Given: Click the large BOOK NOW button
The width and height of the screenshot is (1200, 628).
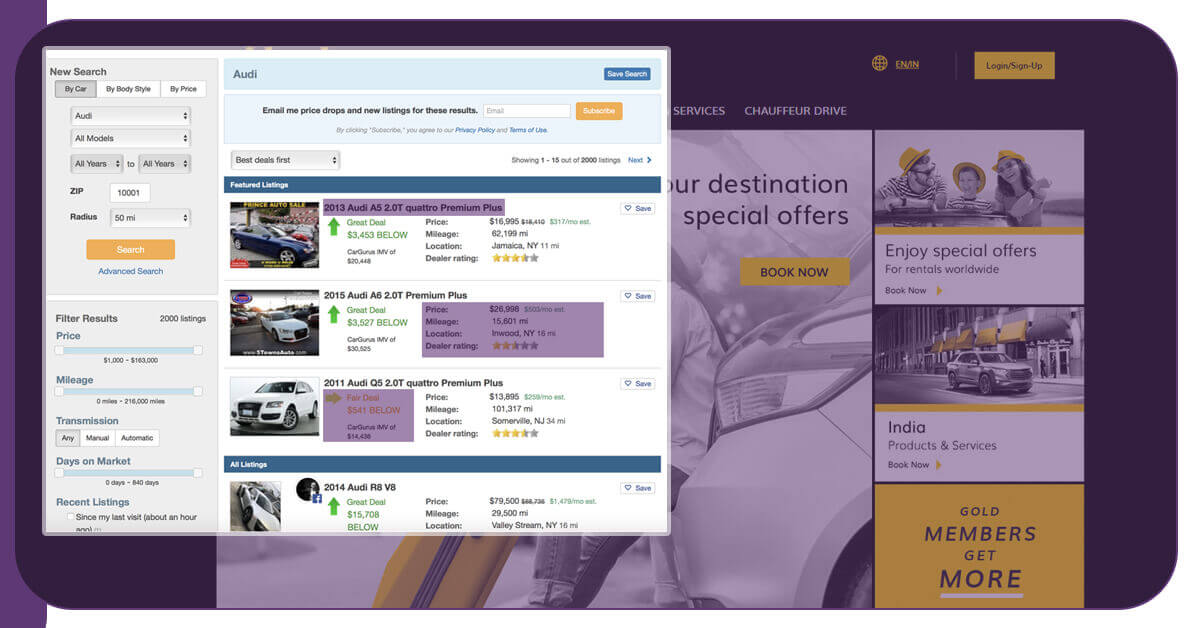Looking at the screenshot, I should tap(794, 272).
